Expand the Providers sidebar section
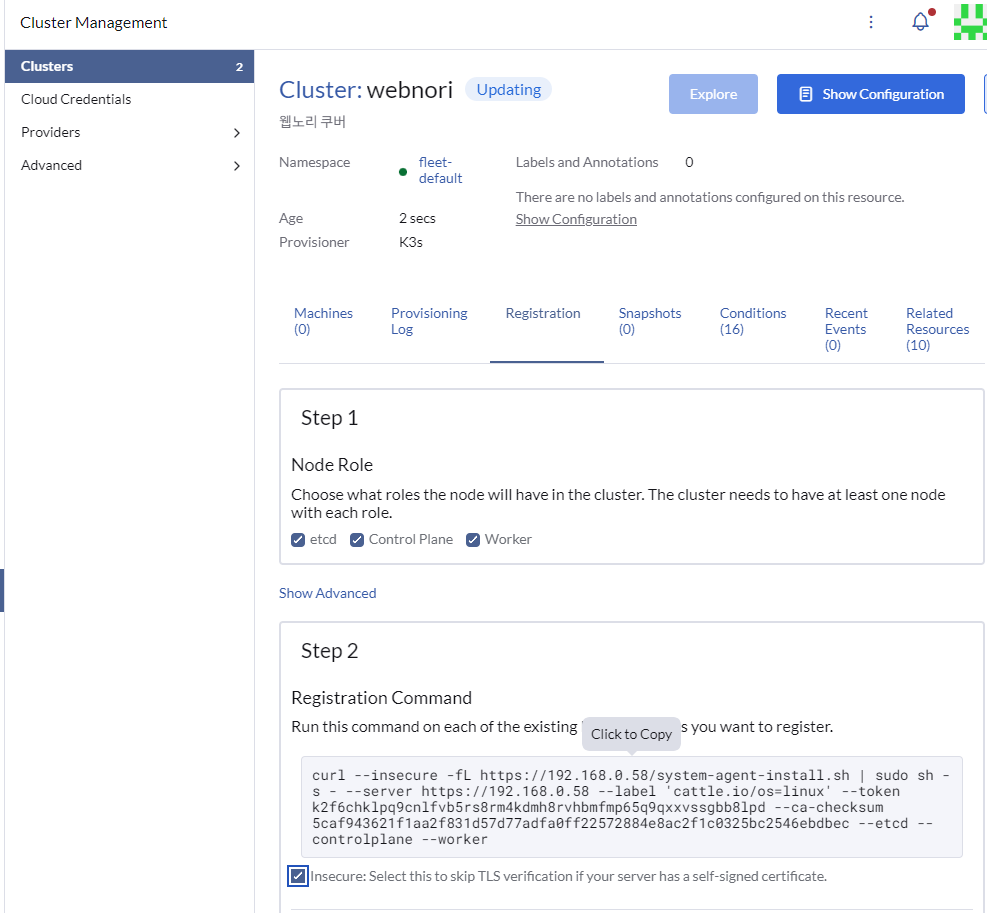987x913 pixels. coord(236,133)
